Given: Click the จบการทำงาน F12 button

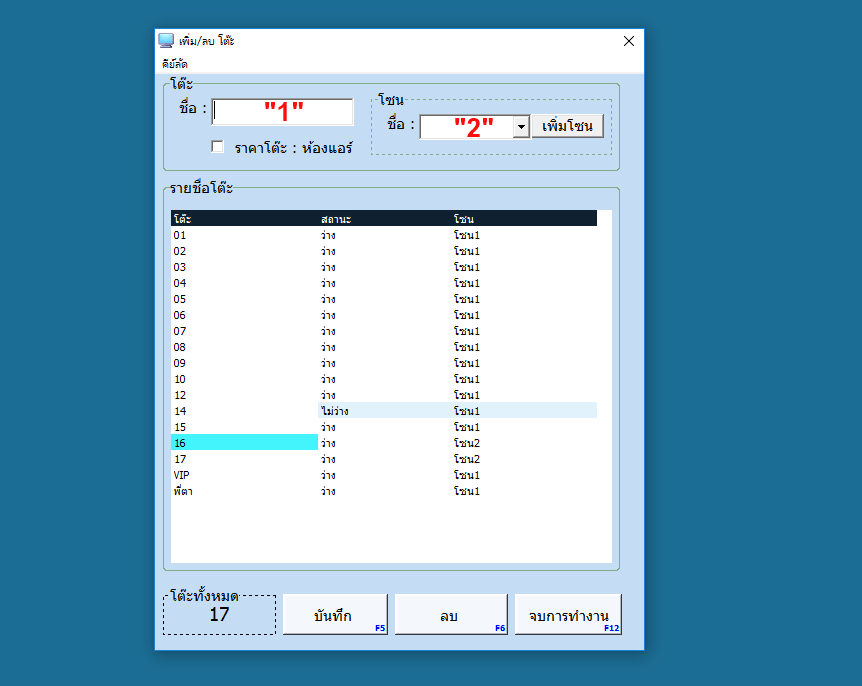Looking at the screenshot, I should tap(568, 615).
